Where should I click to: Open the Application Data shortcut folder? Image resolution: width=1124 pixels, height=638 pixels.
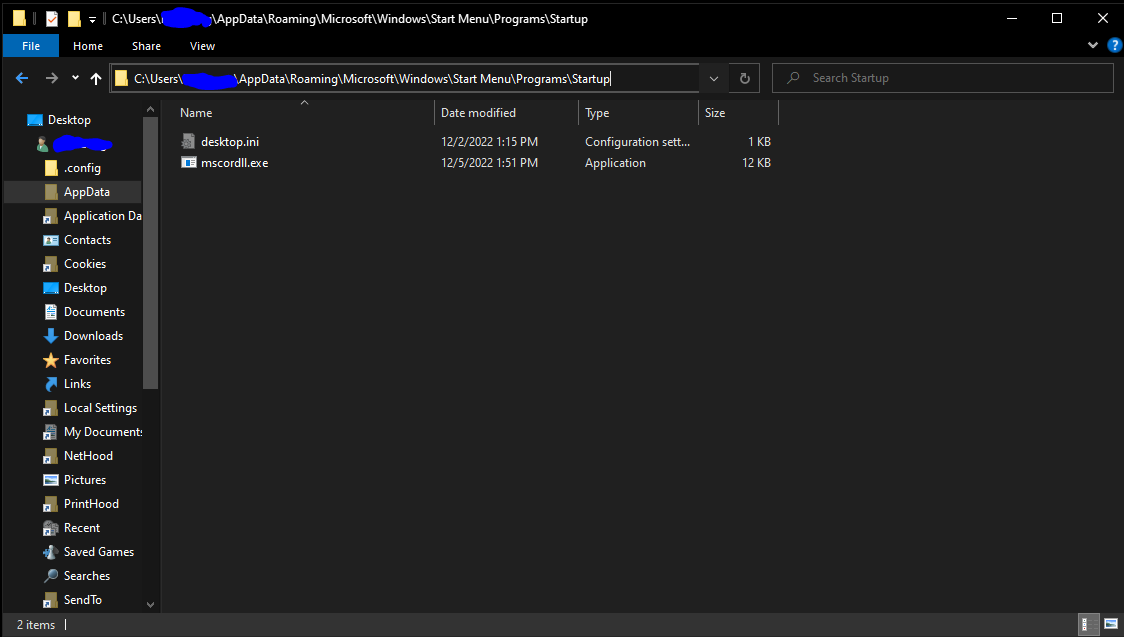coord(103,216)
